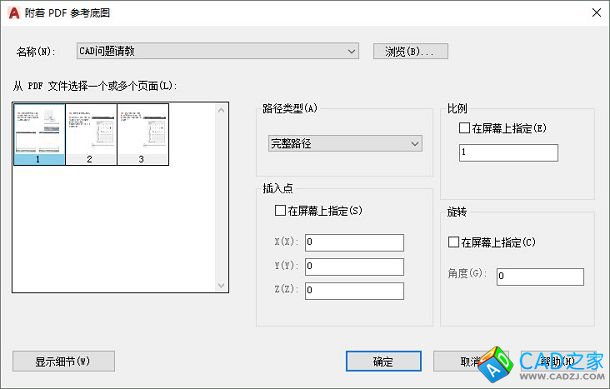The width and height of the screenshot is (610, 389).
Task: Click page list scroll down arrow
Action: (x=221, y=286)
